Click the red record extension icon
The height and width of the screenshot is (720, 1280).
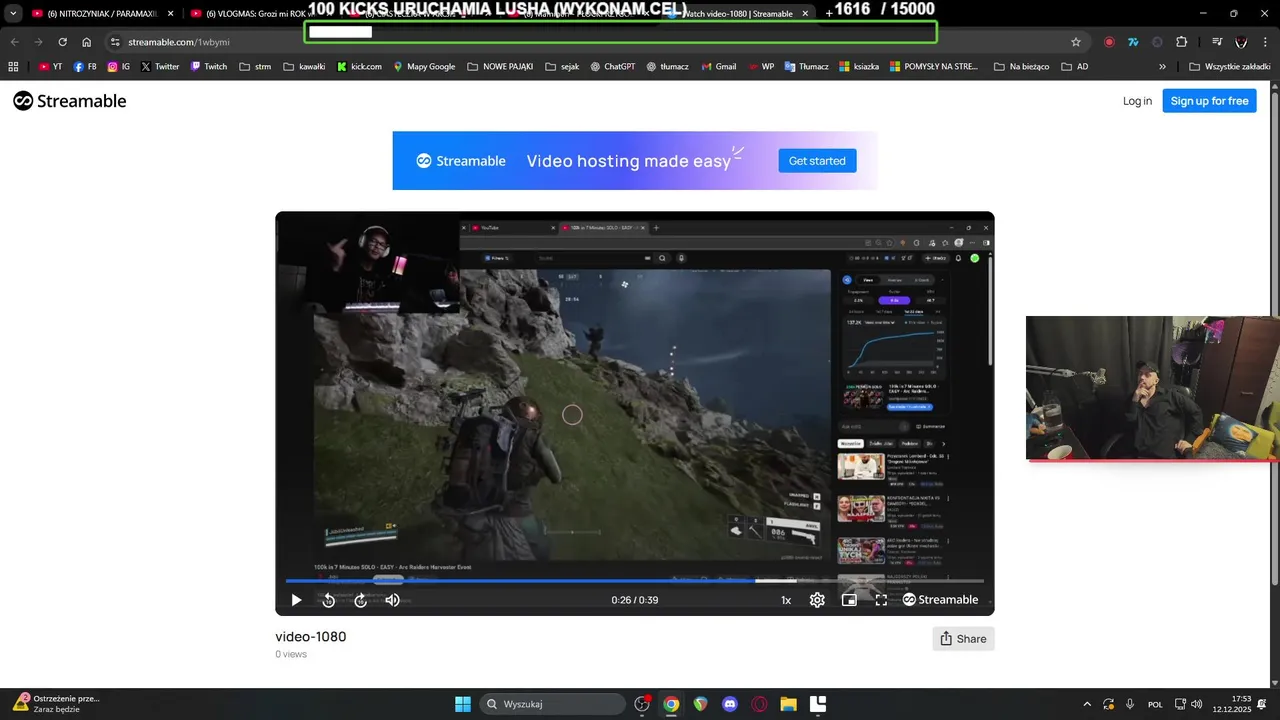[1109, 42]
